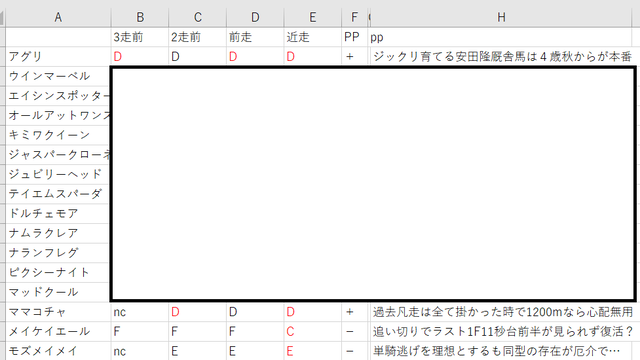Click the uppercase 'PP' cell in column F

(x=354, y=37)
